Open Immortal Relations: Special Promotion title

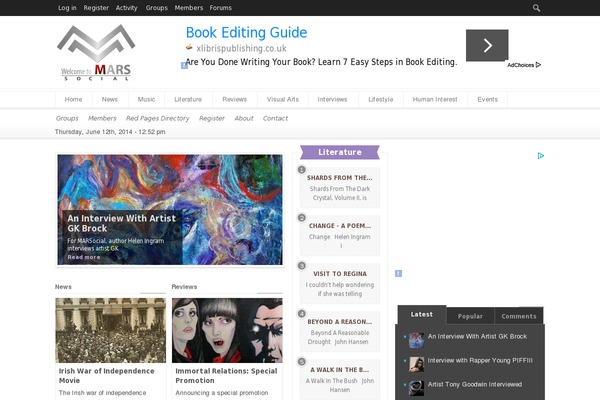click(226, 376)
